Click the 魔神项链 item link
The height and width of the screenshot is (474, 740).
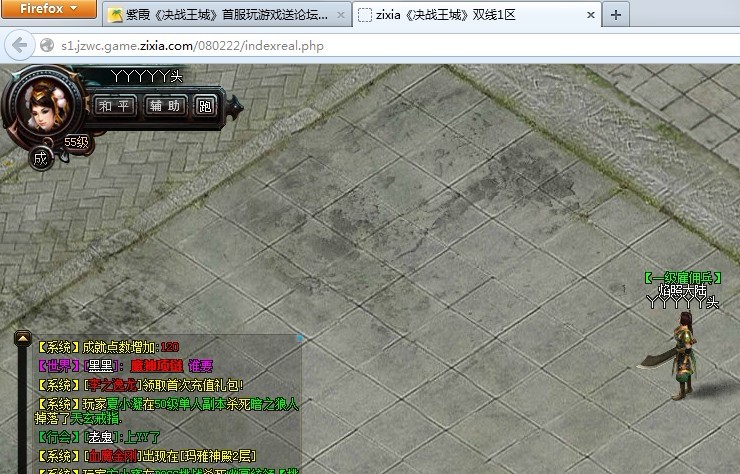coord(157,366)
